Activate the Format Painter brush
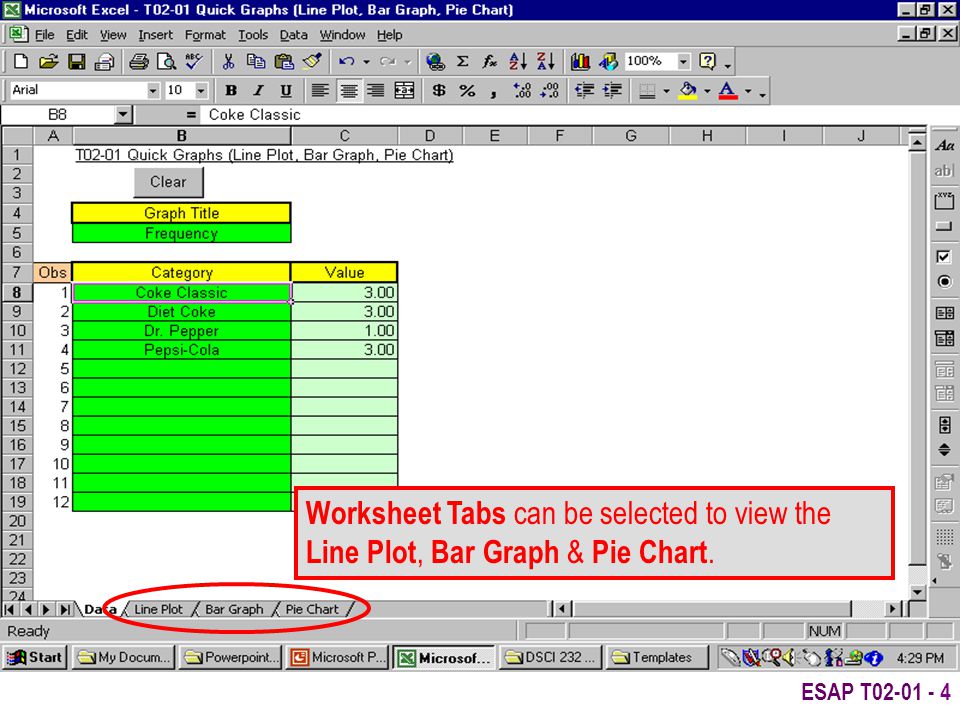Image resolution: width=960 pixels, height=720 pixels. pyautogui.click(x=312, y=61)
